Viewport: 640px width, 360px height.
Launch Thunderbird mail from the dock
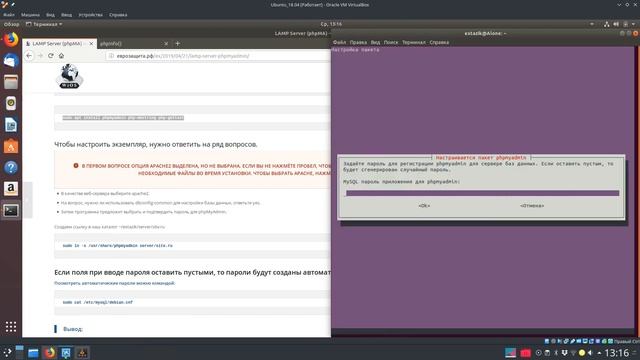point(11,61)
